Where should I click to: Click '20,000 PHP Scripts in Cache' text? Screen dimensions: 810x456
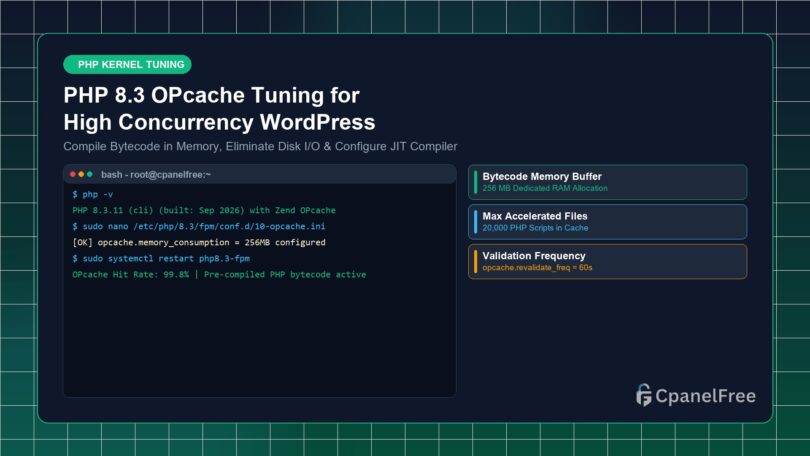(x=535, y=228)
